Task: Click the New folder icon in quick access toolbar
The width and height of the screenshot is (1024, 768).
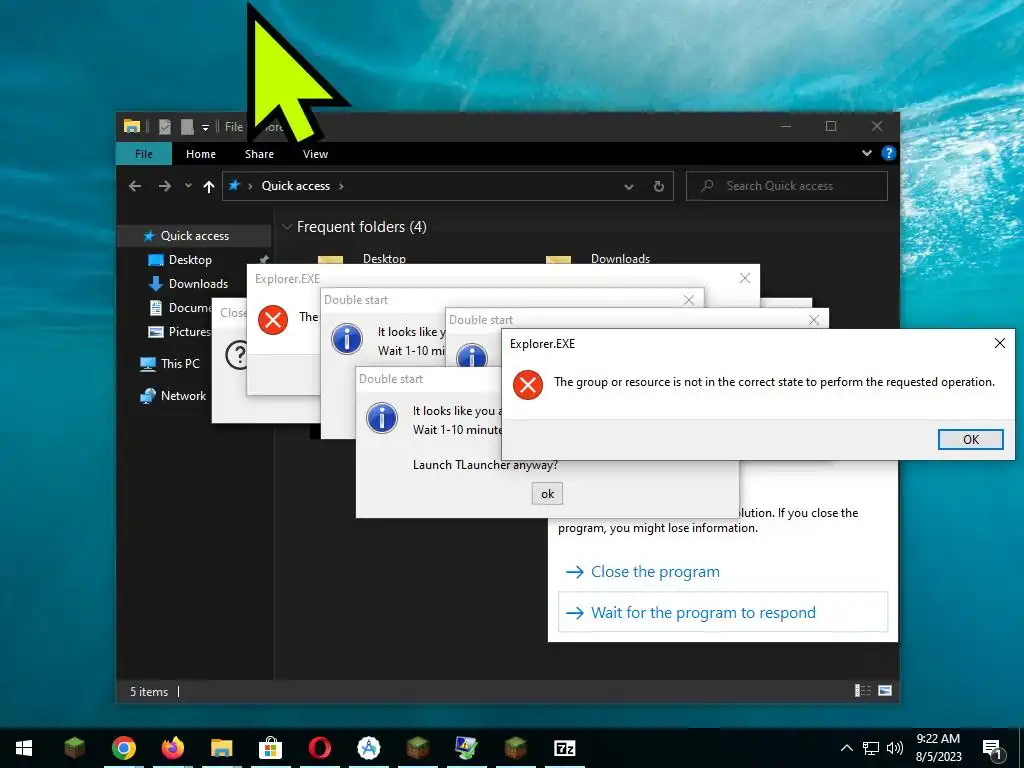Action: point(187,127)
